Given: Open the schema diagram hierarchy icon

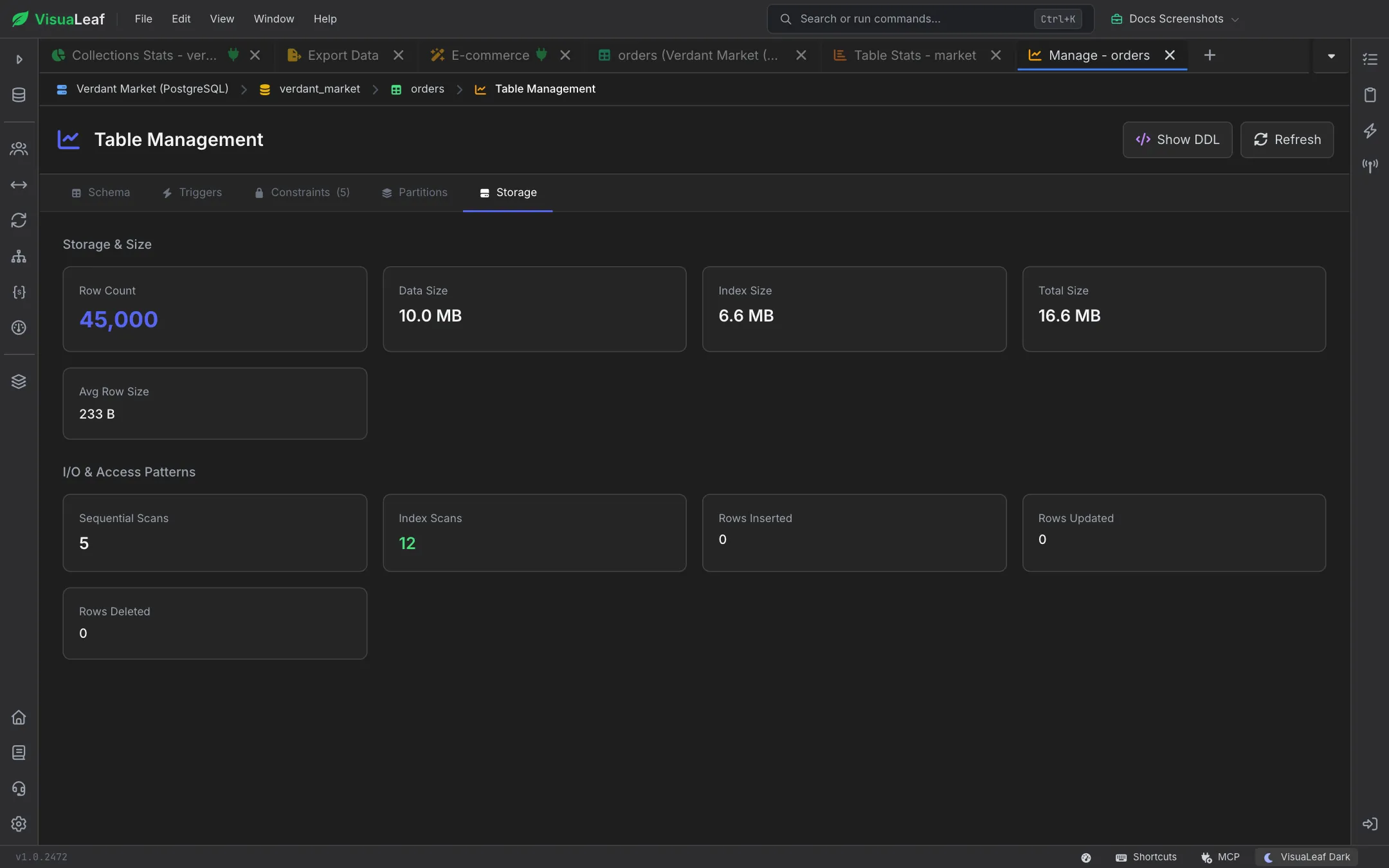Looking at the screenshot, I should pyautogui.click(x=19, y=257).
